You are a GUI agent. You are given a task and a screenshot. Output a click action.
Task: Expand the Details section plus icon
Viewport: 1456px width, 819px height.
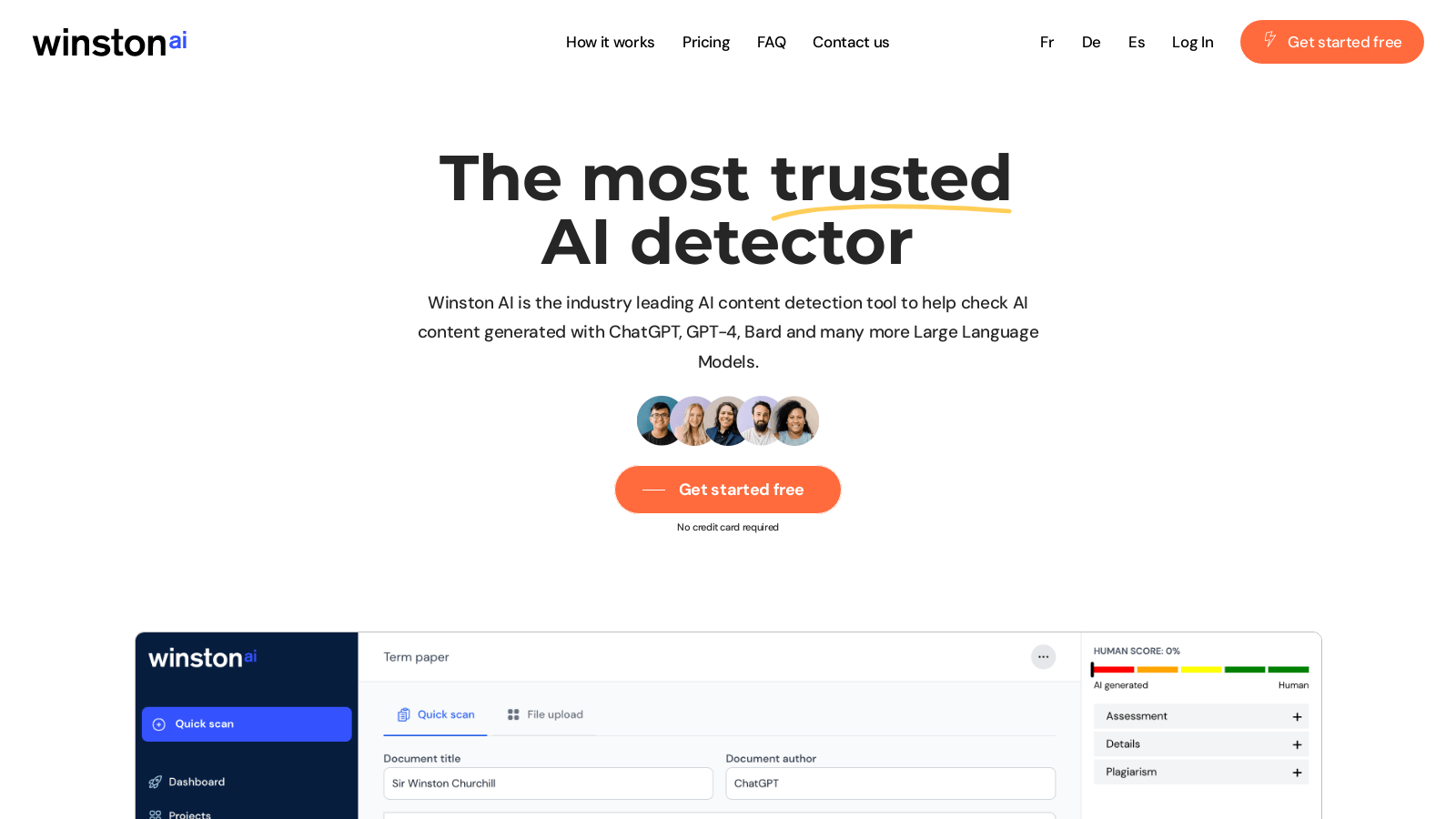1297,744
